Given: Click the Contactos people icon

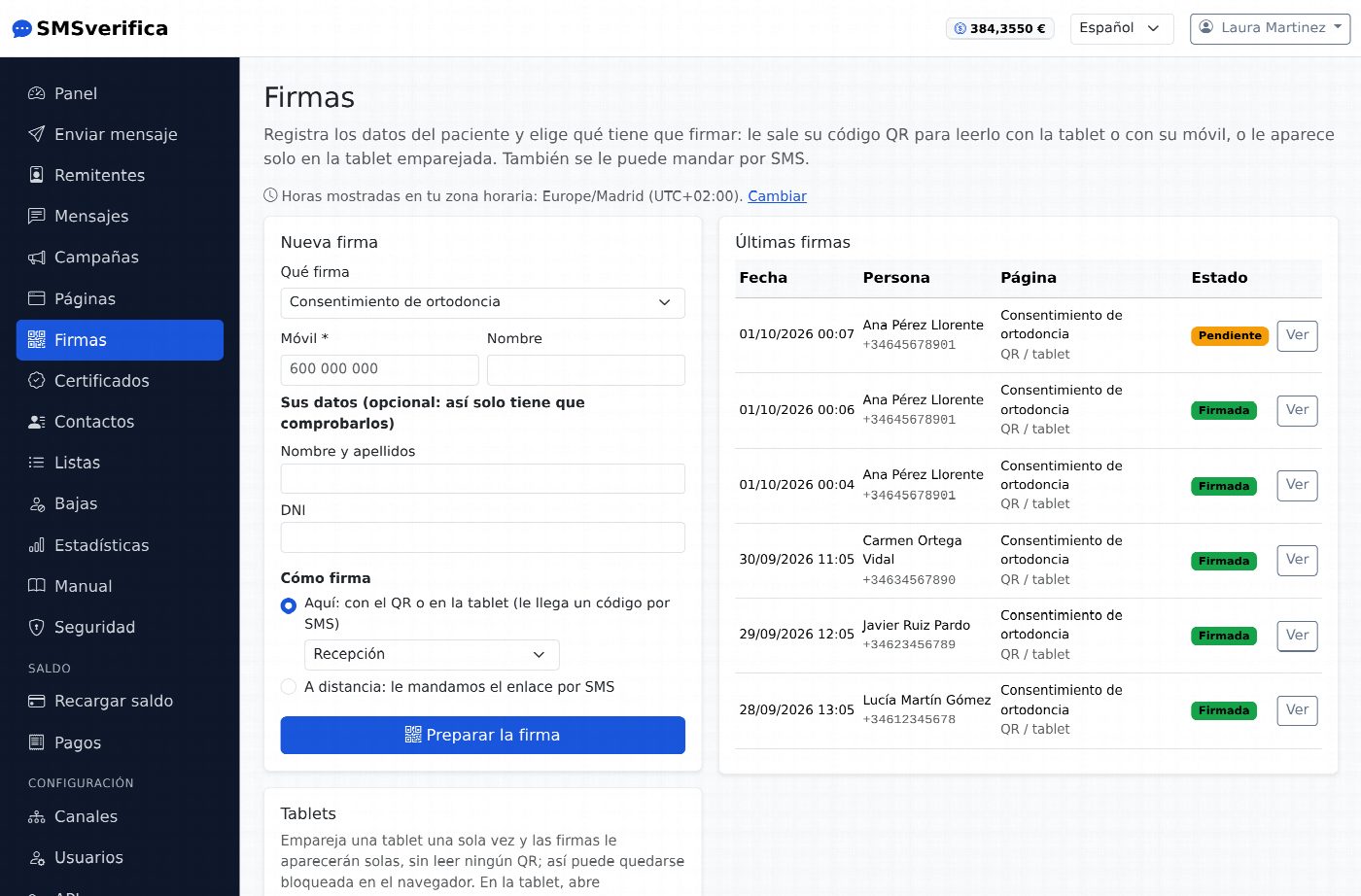Looking at the screenshot, I should (37, 422).
